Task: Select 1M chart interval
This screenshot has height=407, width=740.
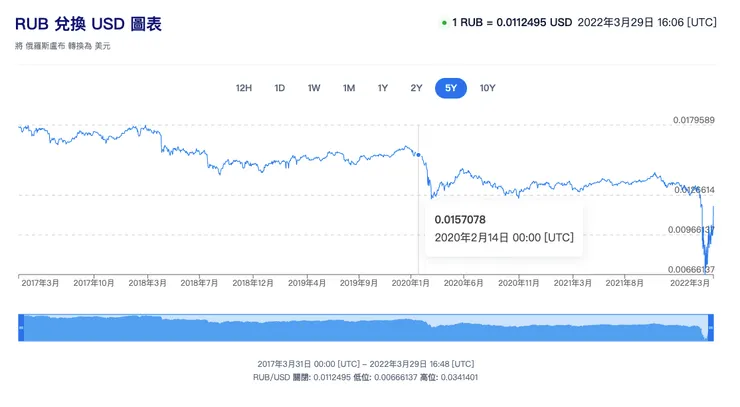Action: (349, 88)
